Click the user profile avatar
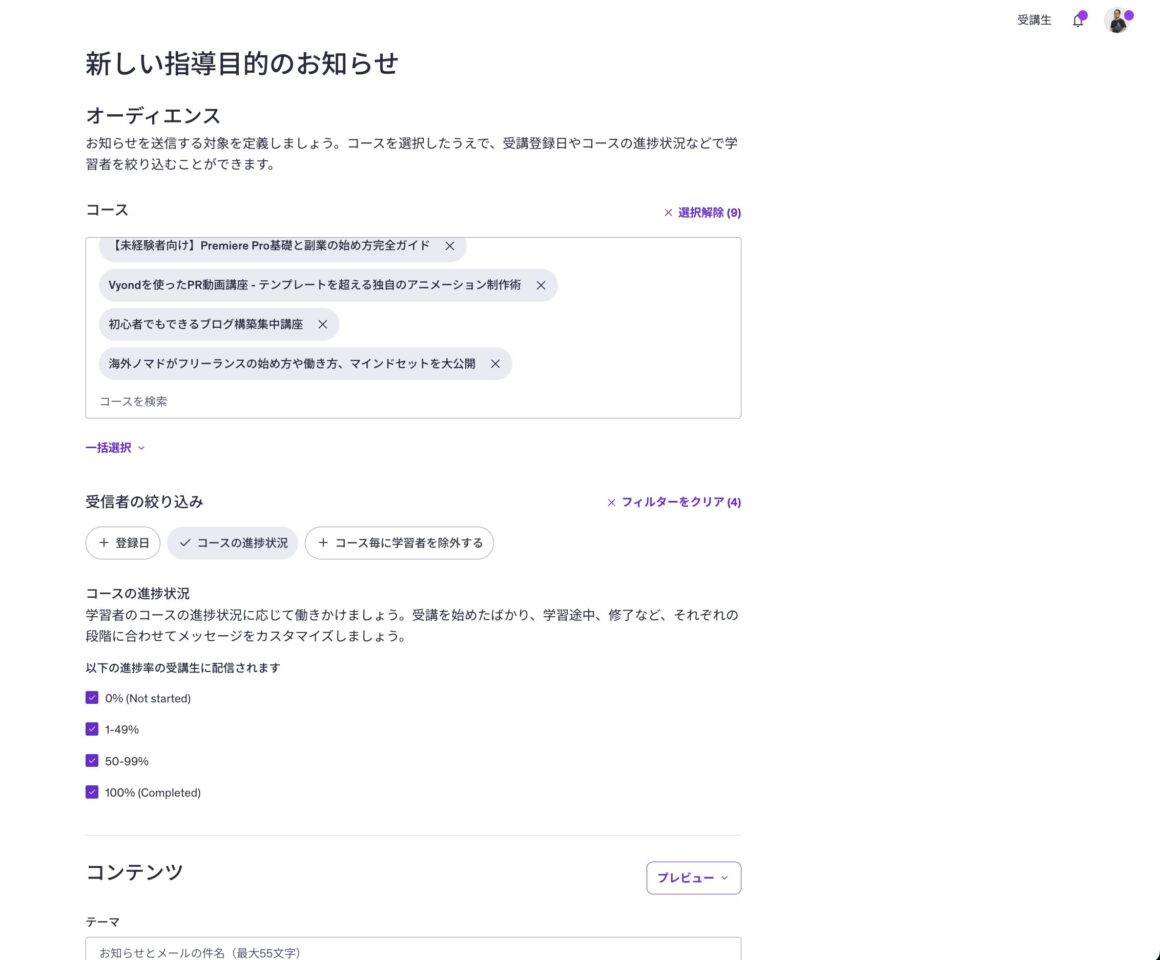1160x960 pixels. [1116, 21]
